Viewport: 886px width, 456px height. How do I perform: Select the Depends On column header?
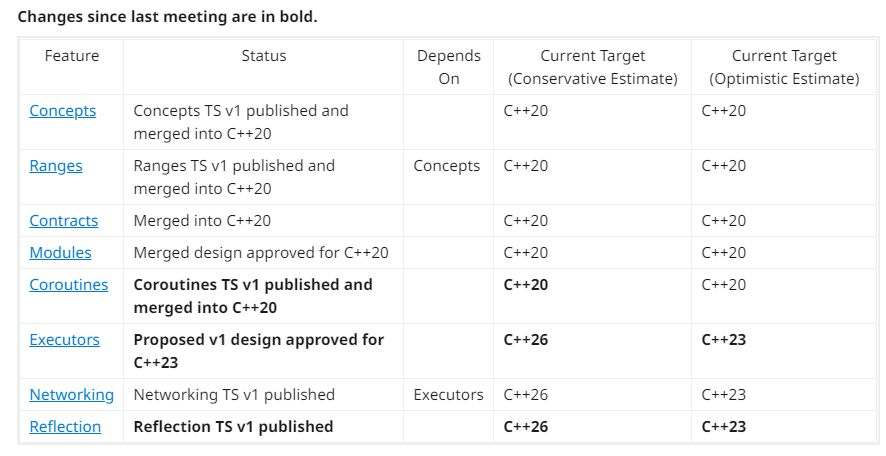(x=449, y=67)
